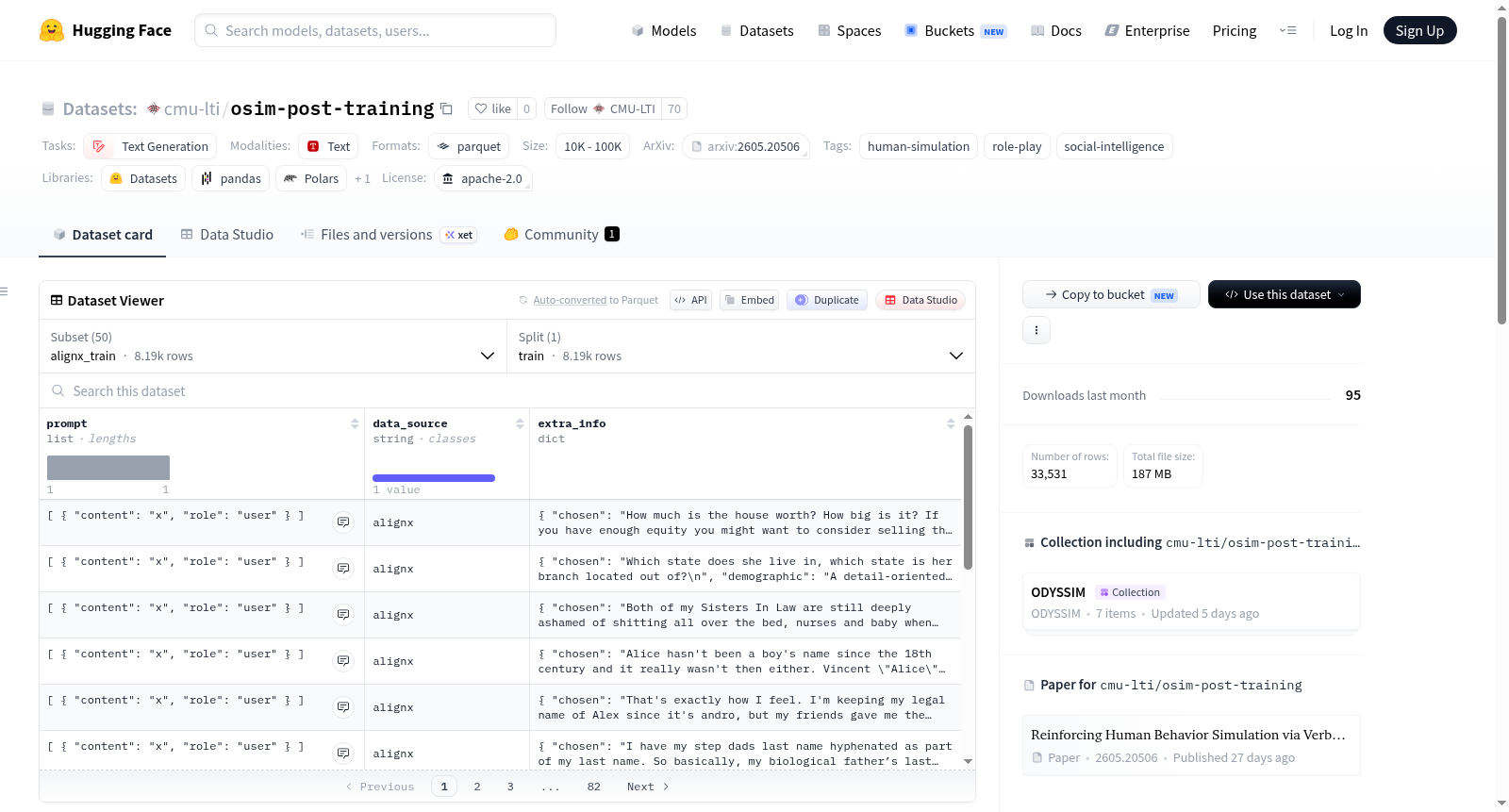1509x812 pixels.
Task: Go to page 3 of the table
Action: pyautogui.click(x=510, y=787)
